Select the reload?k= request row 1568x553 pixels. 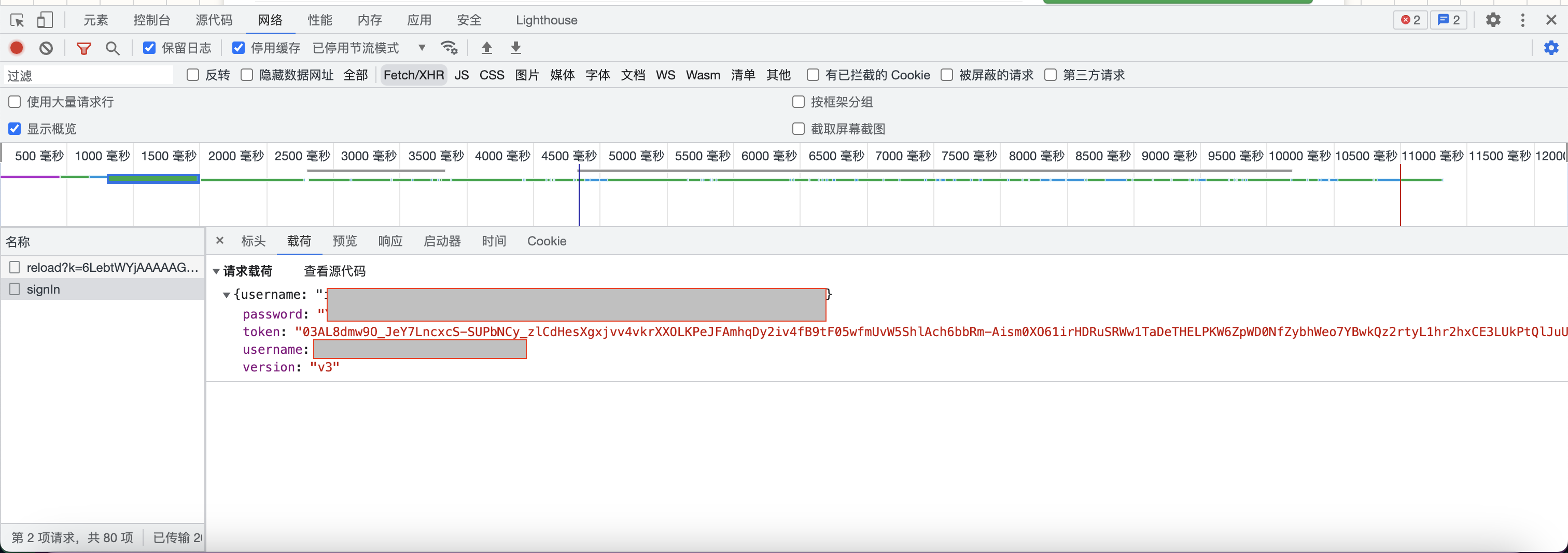coord(103,267)
